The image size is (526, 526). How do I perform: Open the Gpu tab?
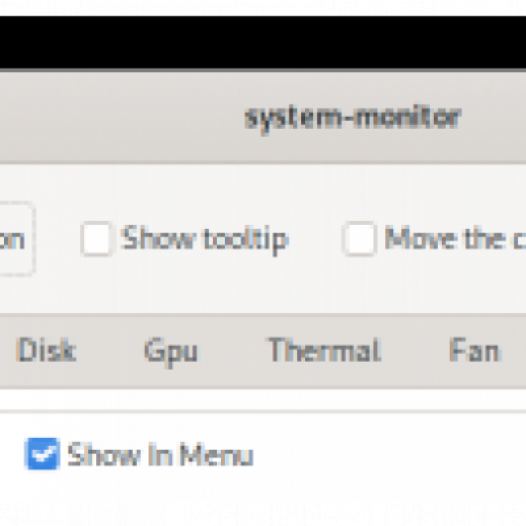(x=172, y=350)
